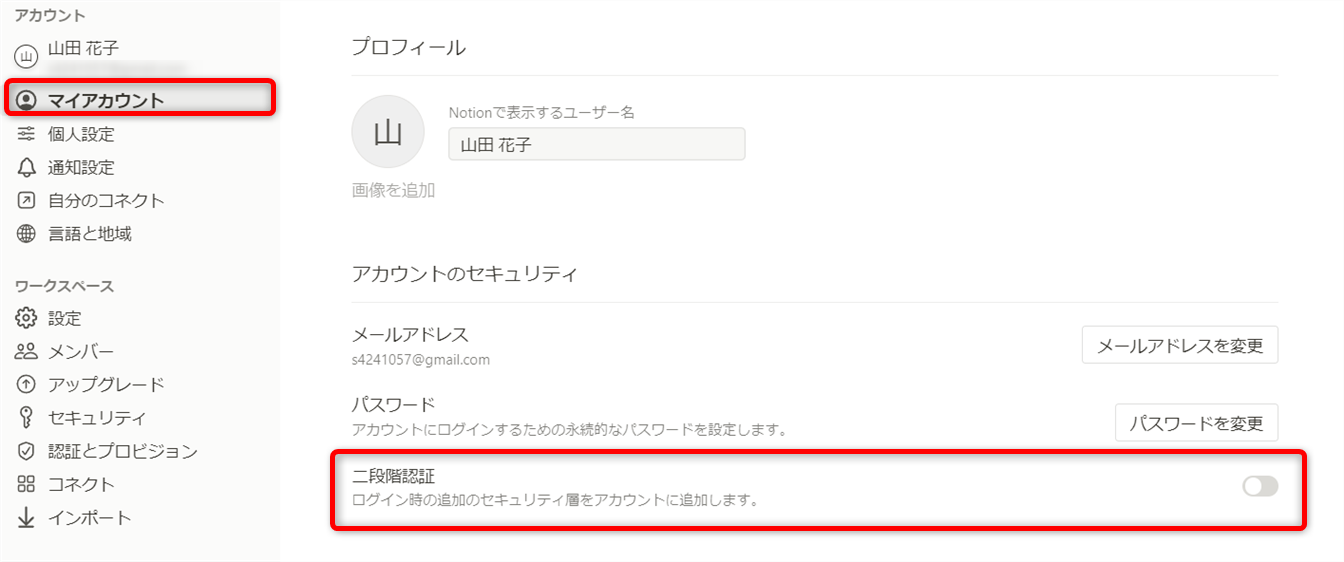Click the large profile avatar circle
Screen dimensions: 1344x562
388,132
